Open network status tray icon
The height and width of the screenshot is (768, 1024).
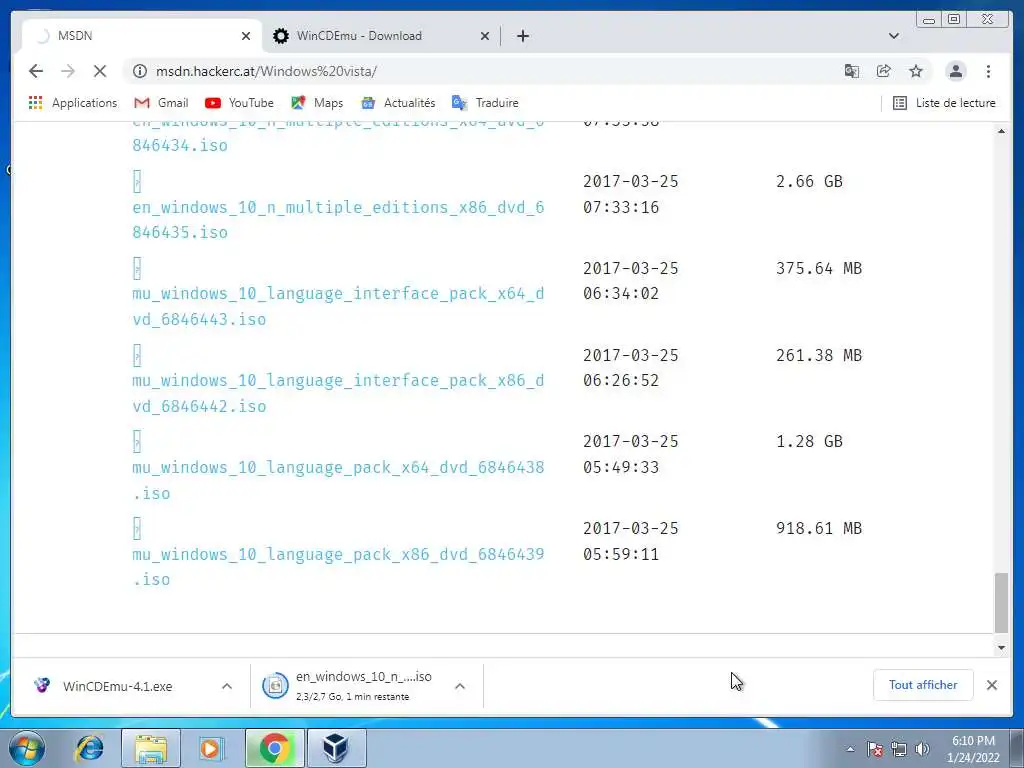coord(899,749)
